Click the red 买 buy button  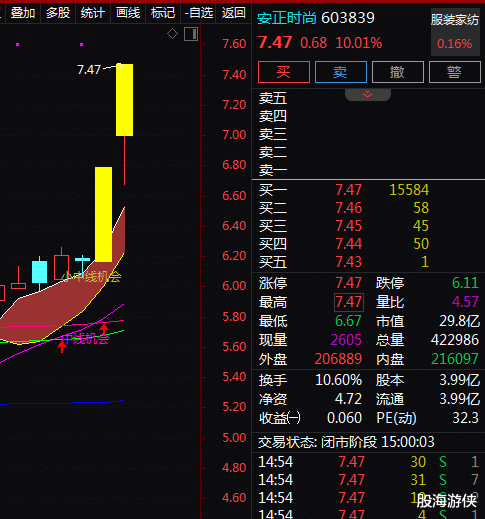click(x=284, y=72)
